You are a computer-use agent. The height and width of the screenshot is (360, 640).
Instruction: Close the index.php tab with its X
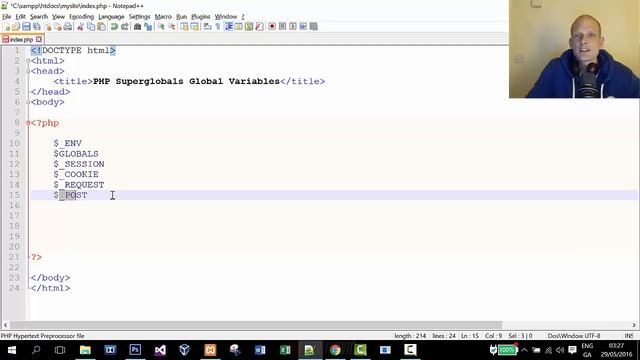(x=39, y=39)
